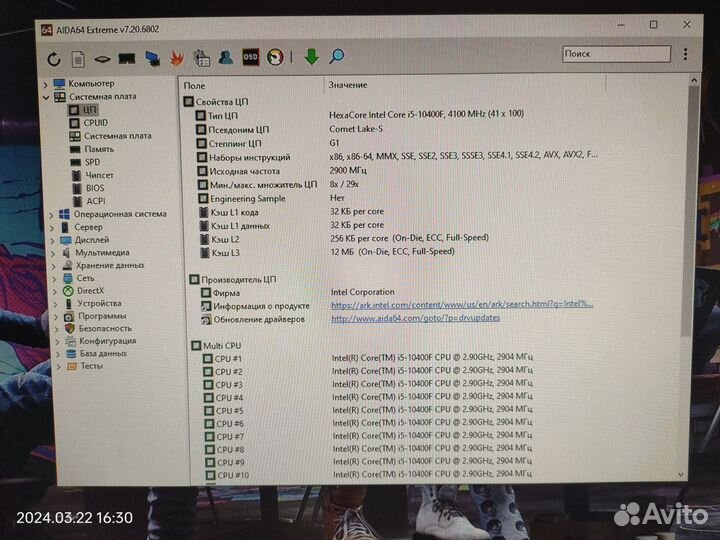Click the Значение column header
720x540 pixels.
(x=347, y=86)
